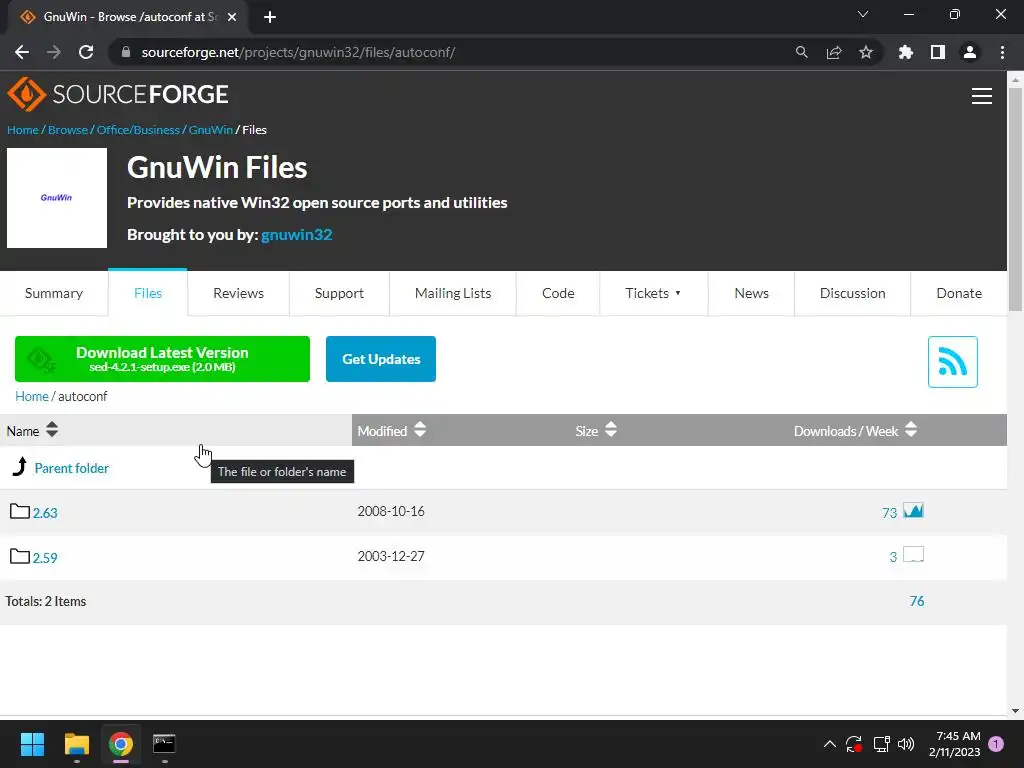Open download stats chart for 2.59

913,555
